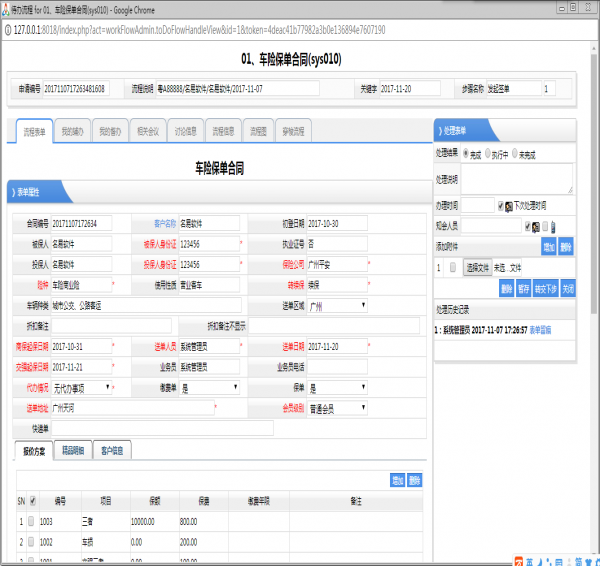The image size is (600, 566).
Task: Open the 表单留痕 link in history
Action: tap(540, 330)
